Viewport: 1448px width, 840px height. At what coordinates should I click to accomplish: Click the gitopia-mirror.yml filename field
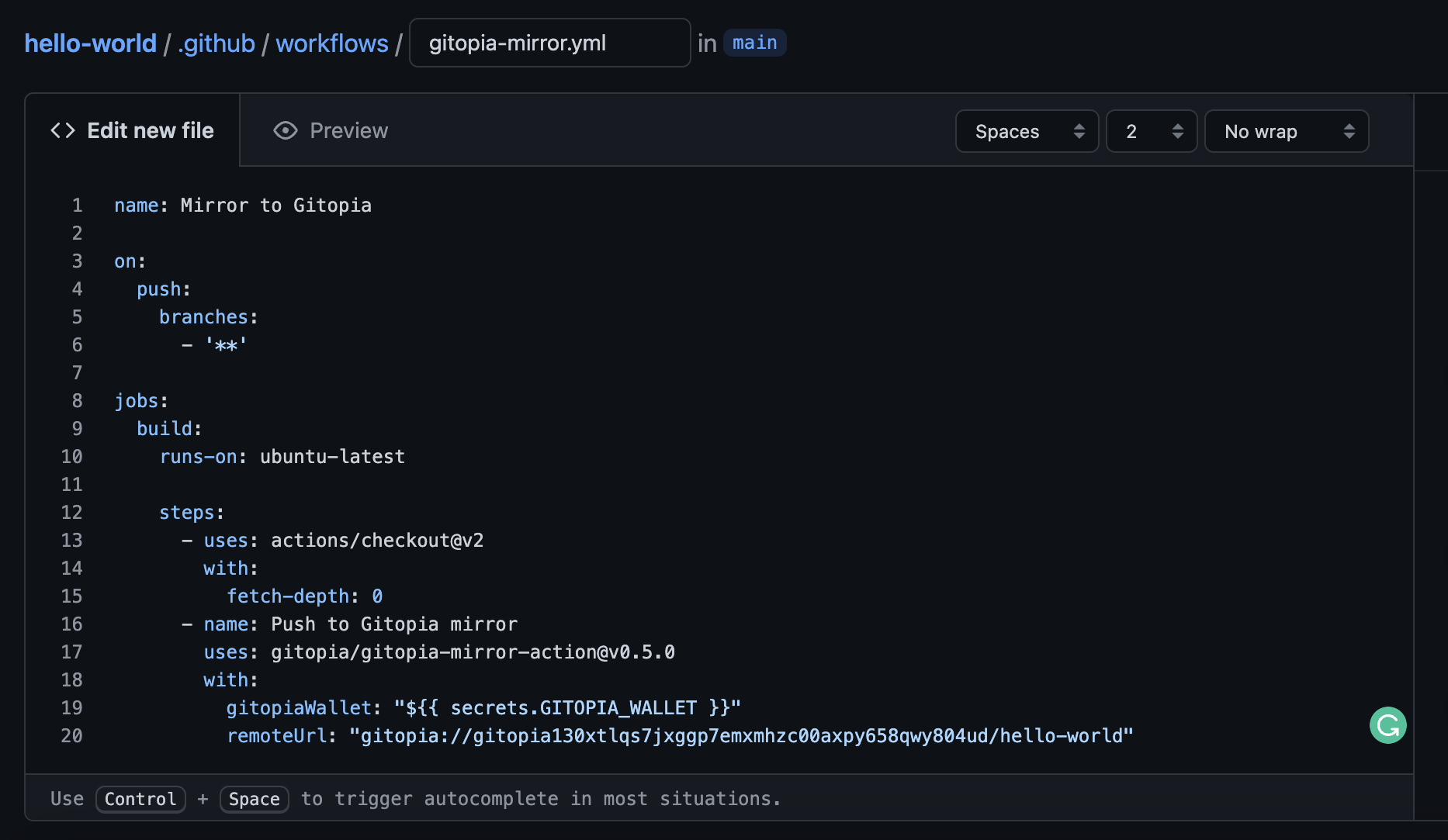(550, 43)
